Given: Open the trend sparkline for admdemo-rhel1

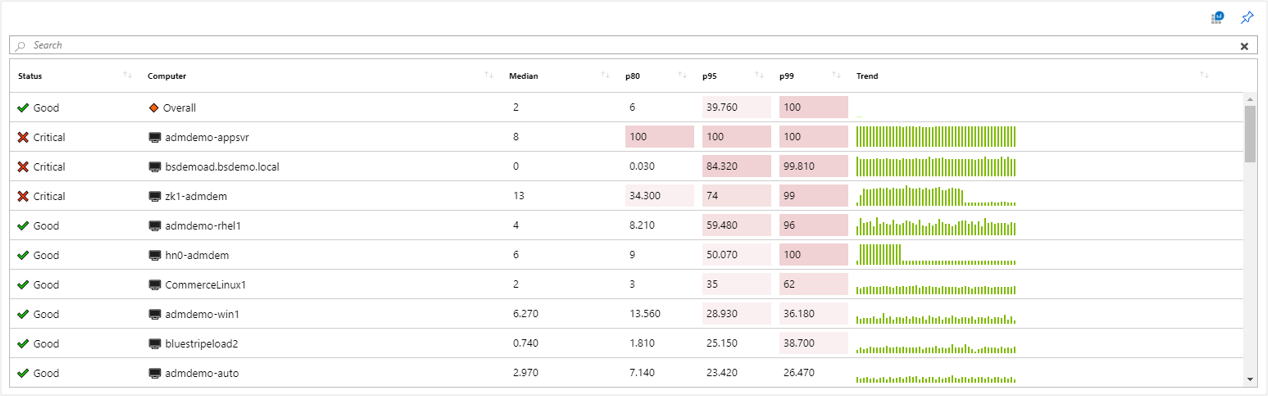Looking at the screenshot, I should 936,226.
